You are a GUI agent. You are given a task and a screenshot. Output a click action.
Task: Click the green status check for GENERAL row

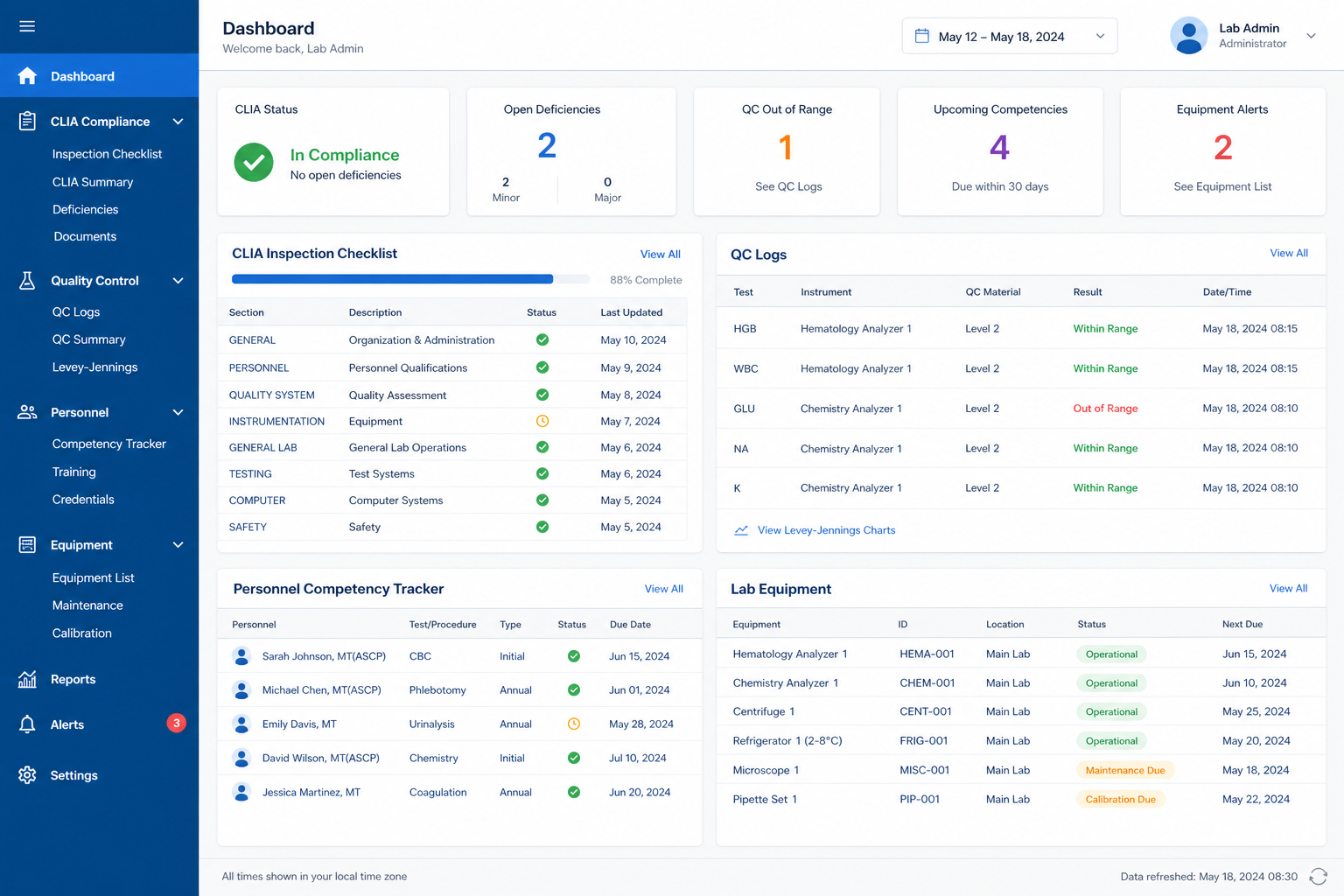click(542, 339)
